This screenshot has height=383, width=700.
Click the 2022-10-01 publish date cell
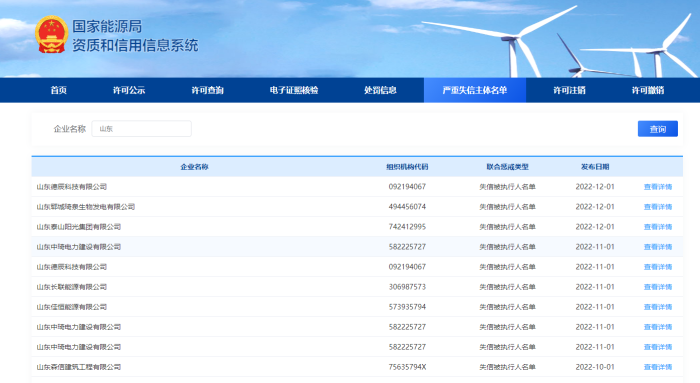pos(595,367)
